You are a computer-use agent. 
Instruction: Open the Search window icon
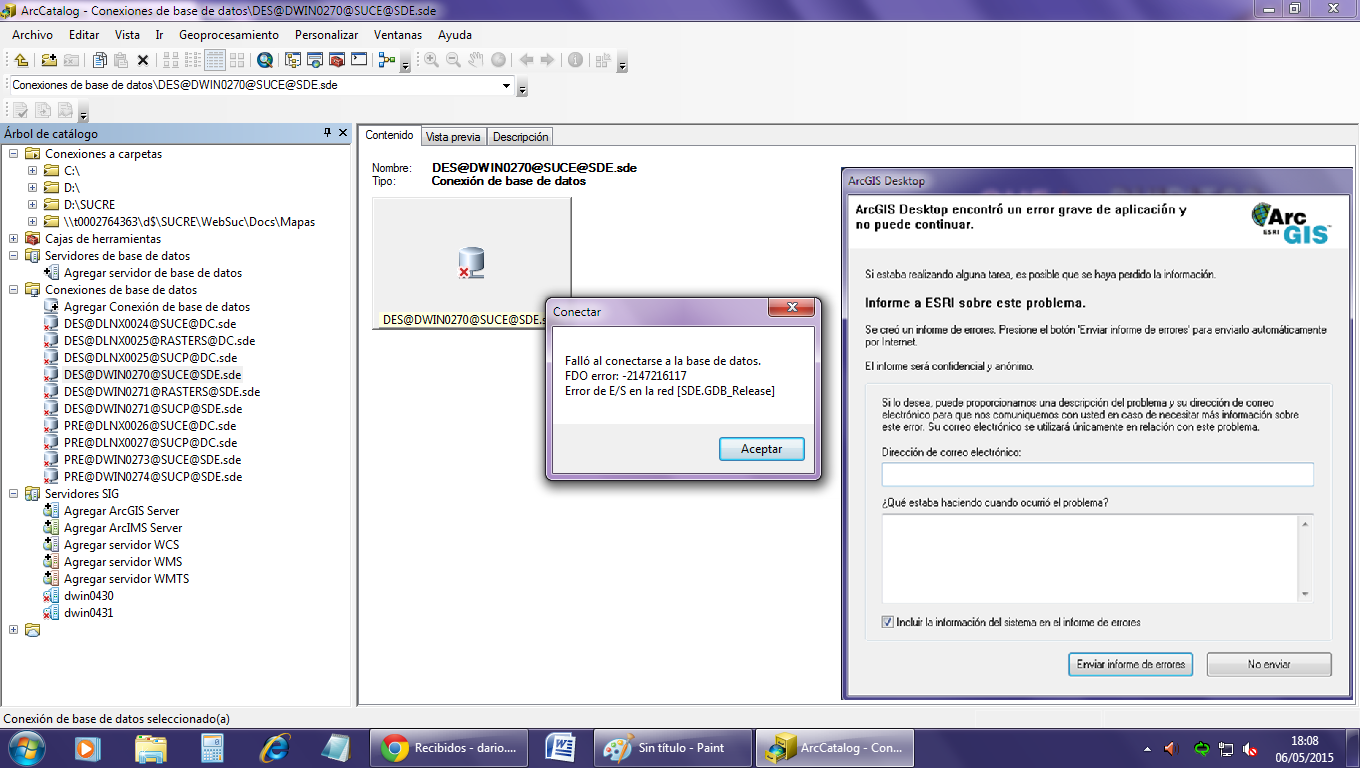tap(265, 60)
